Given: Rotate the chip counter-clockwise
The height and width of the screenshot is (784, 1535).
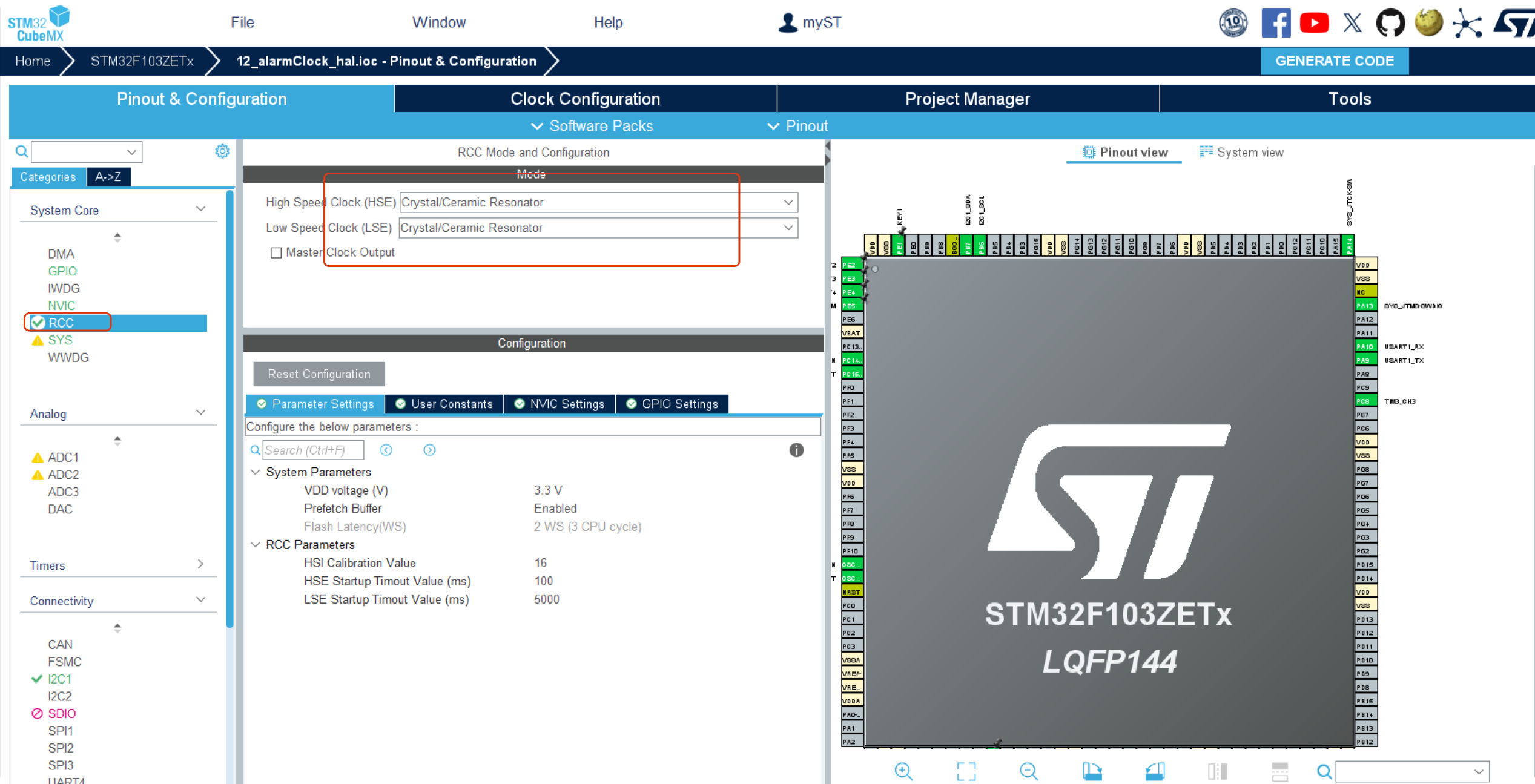Looking at the screenshot, I should 1155,771.
